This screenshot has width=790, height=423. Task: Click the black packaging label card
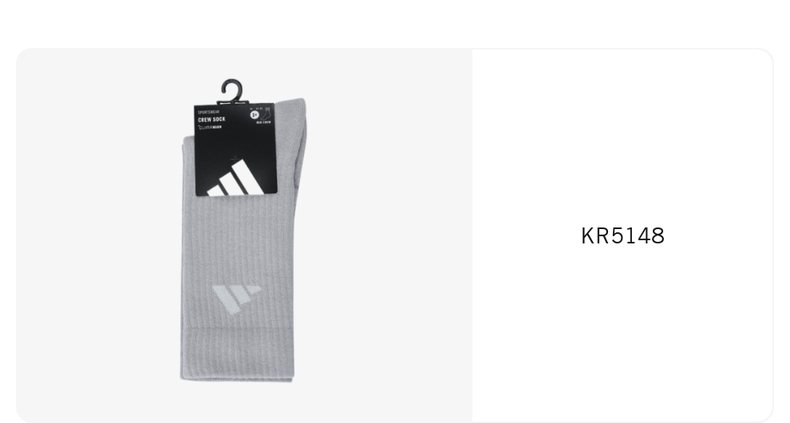tap(236, 149)
